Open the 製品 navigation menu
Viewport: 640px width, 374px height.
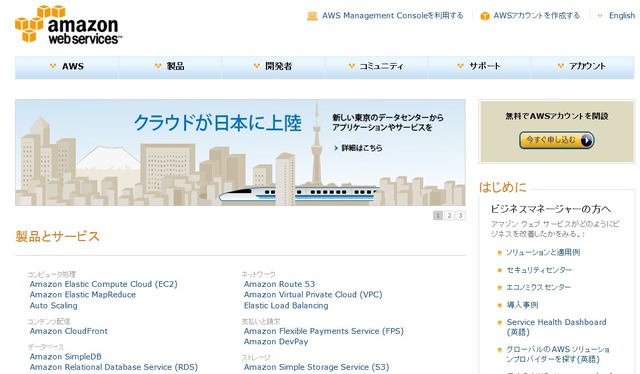[x=170, y=67]
